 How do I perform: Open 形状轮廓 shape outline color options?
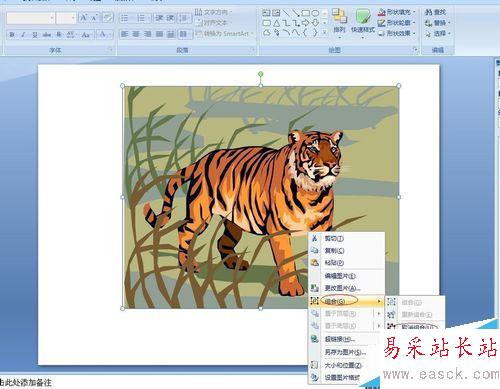(x=397, y=23)
